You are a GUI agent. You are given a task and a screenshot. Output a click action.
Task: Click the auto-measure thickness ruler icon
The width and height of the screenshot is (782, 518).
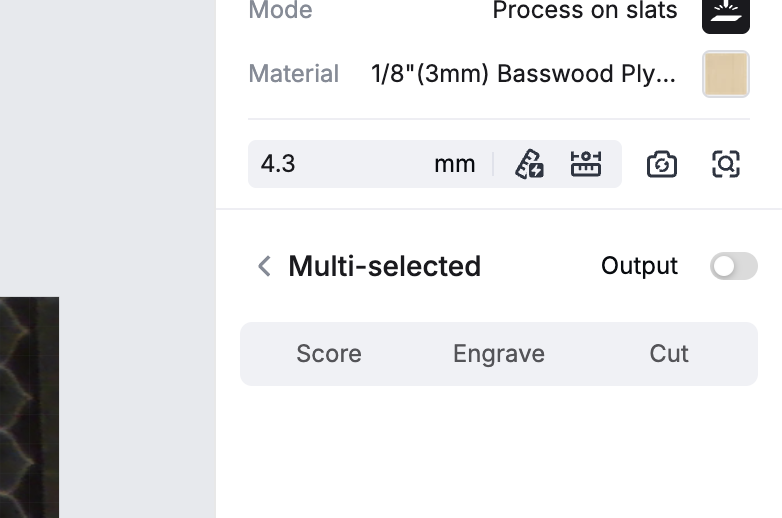point(529,164)
